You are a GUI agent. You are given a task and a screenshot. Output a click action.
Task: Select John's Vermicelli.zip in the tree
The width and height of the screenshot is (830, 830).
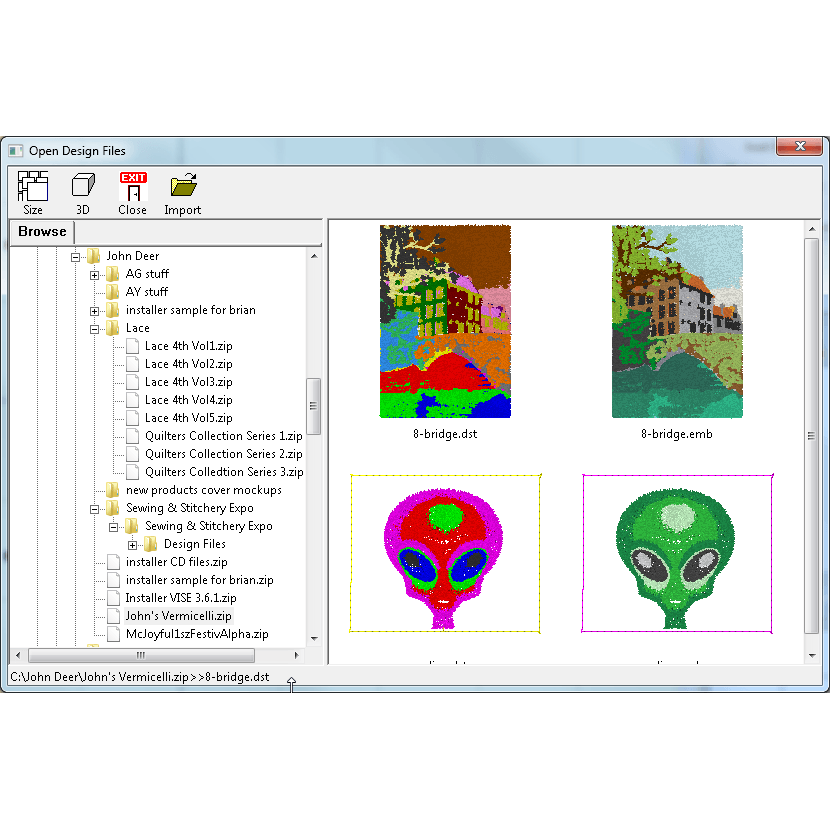click(x=177, y=616)
